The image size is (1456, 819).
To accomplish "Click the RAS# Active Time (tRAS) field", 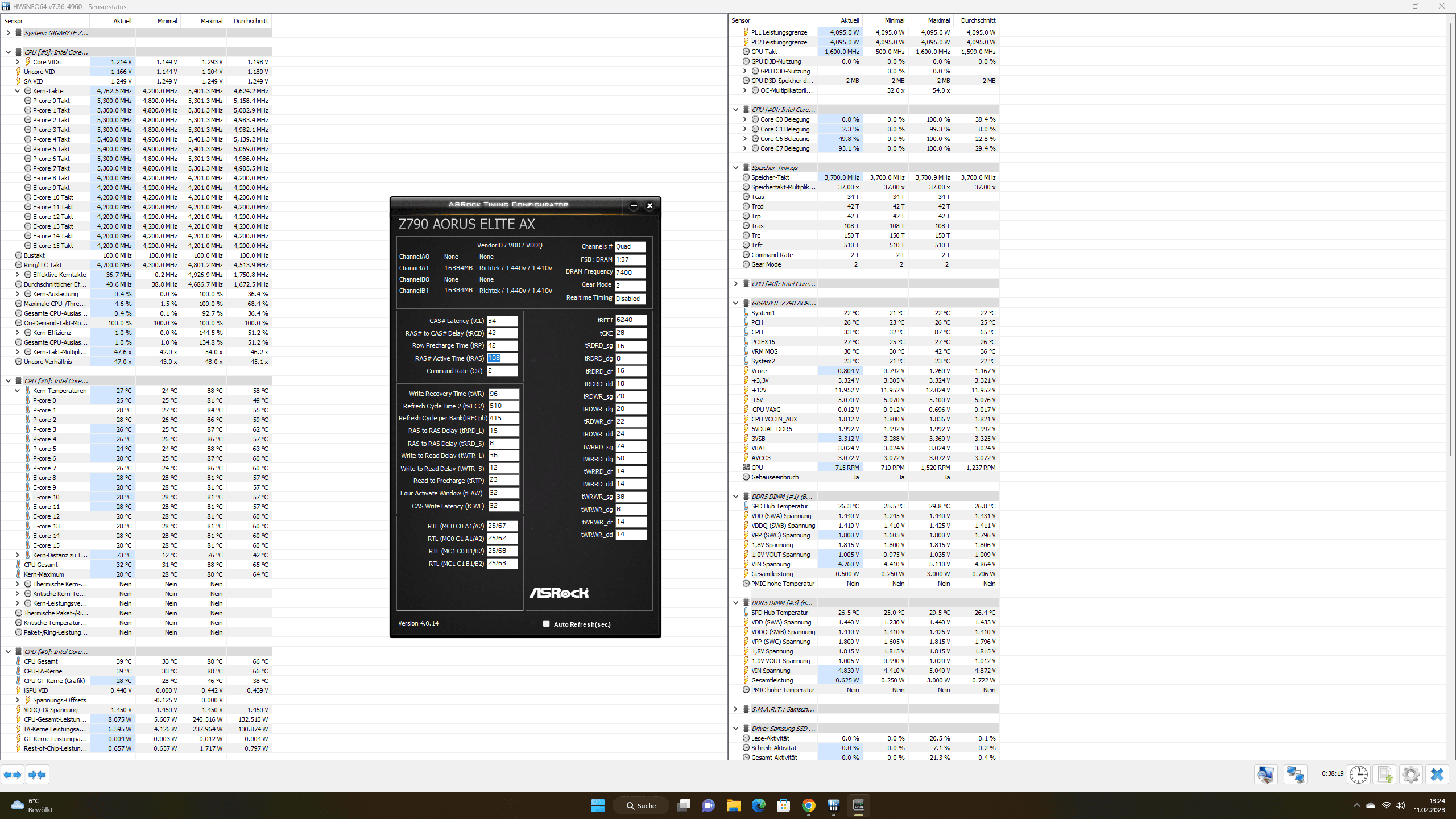I will tap(502, 358).
